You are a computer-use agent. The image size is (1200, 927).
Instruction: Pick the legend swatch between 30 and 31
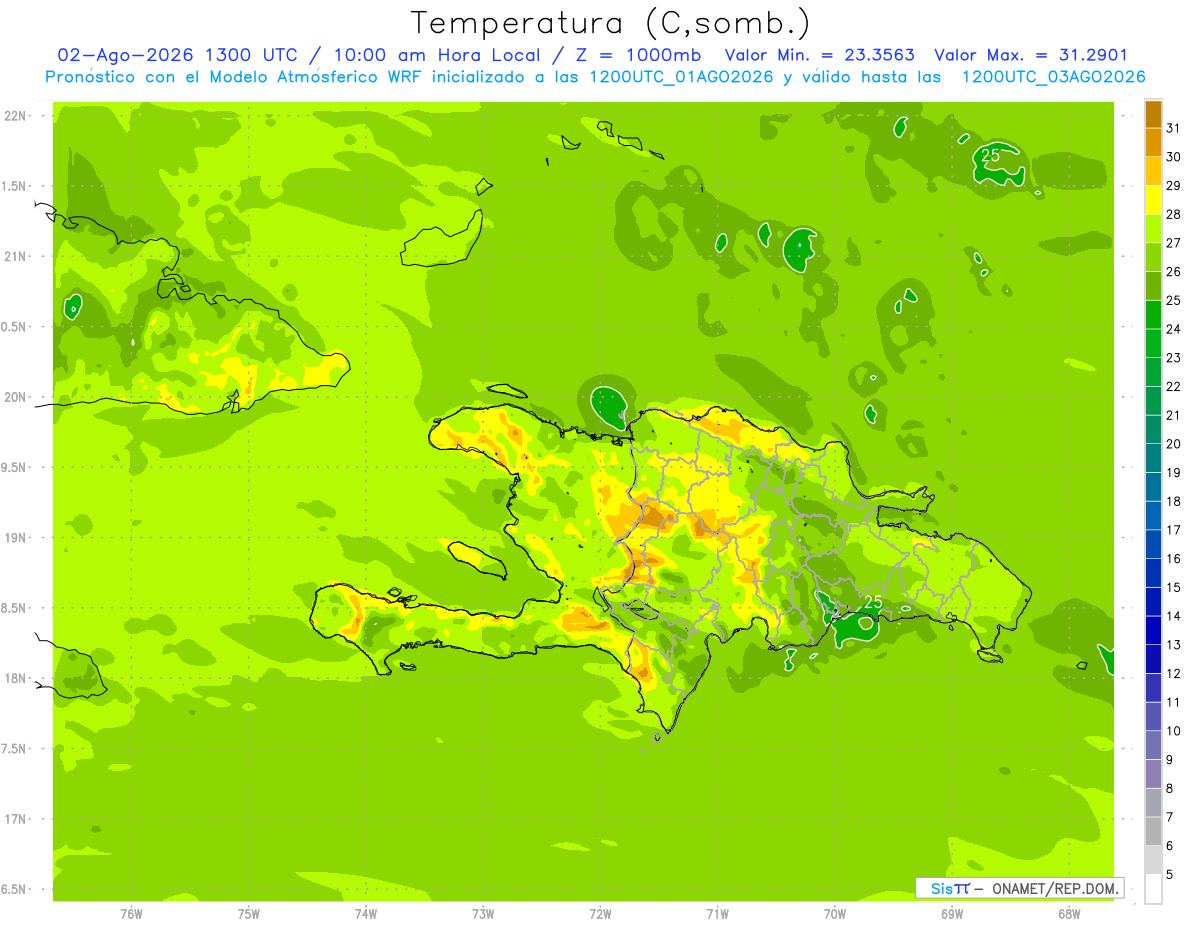[x=1153, y=143]
